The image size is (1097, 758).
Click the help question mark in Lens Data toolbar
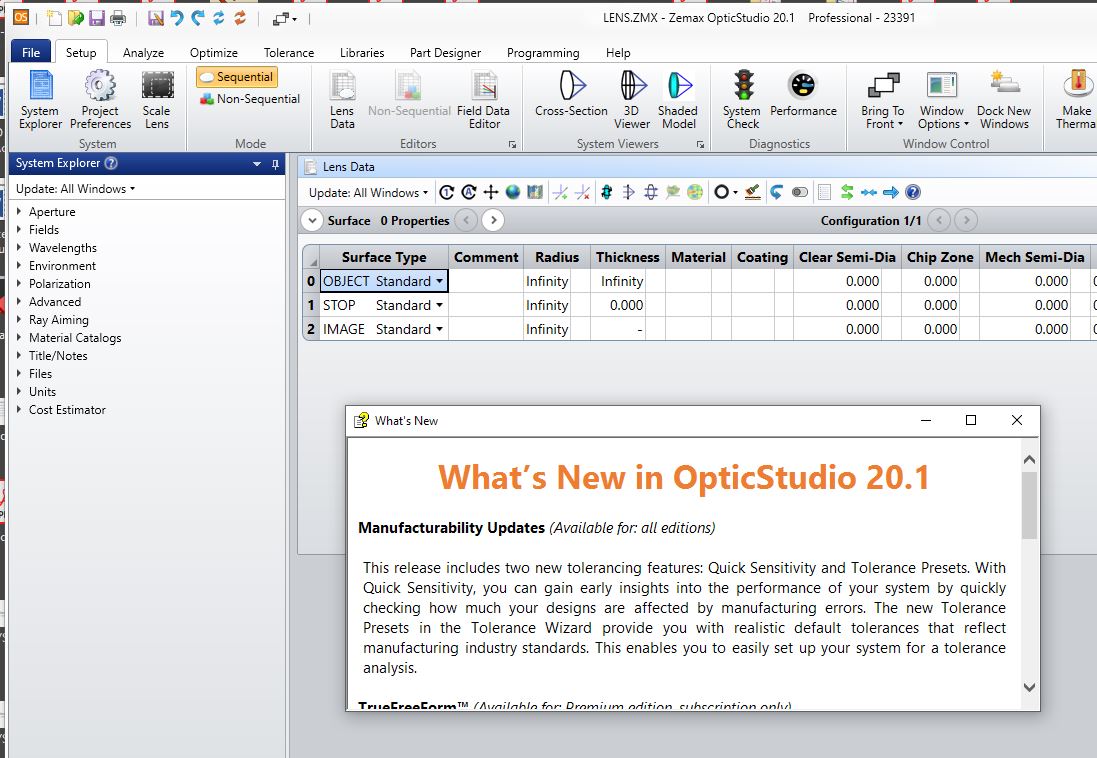pyautogui.click(x=912, y=192)
